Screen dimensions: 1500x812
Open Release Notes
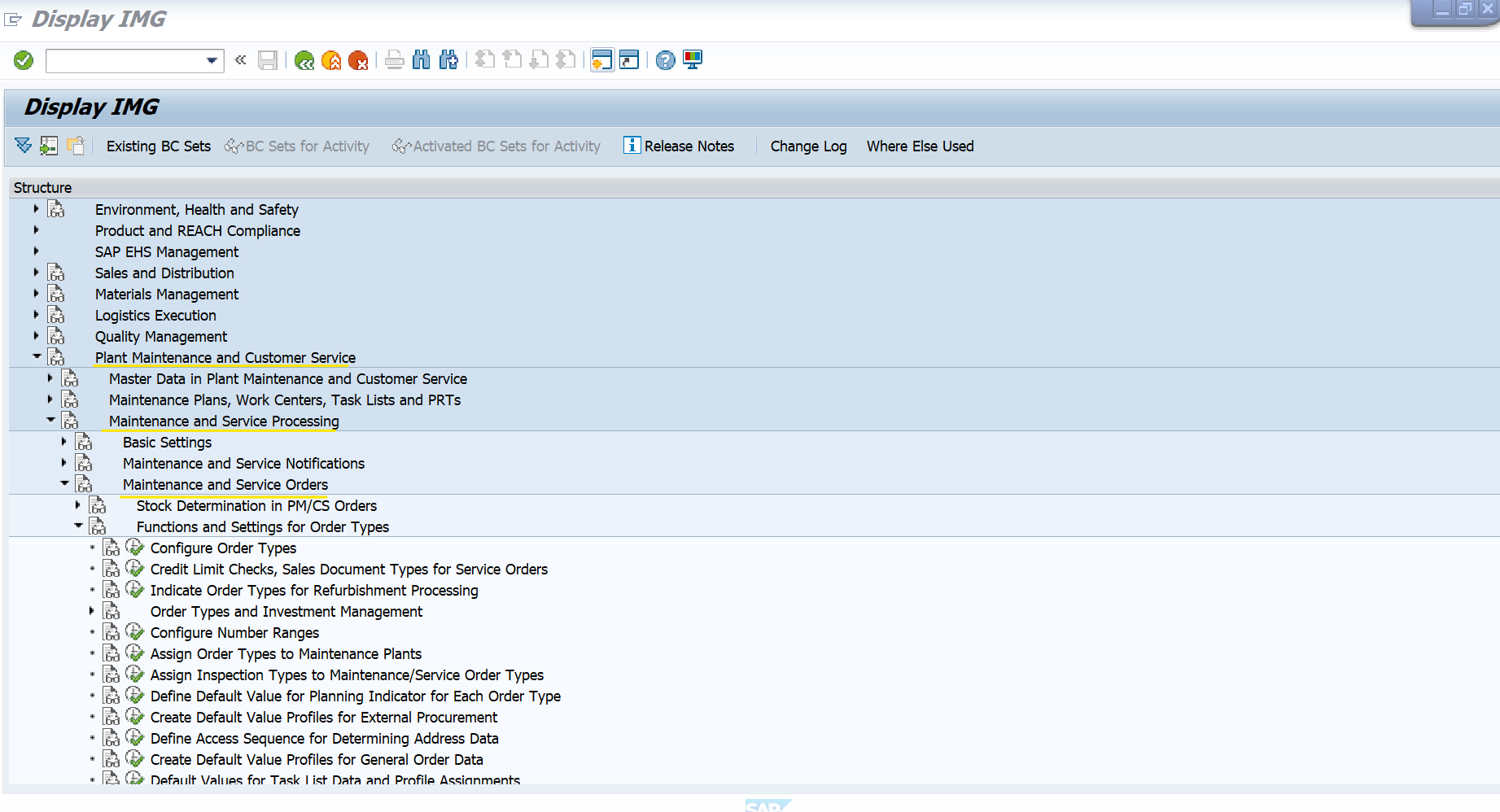pyautogui.click(x=679, y=146)
